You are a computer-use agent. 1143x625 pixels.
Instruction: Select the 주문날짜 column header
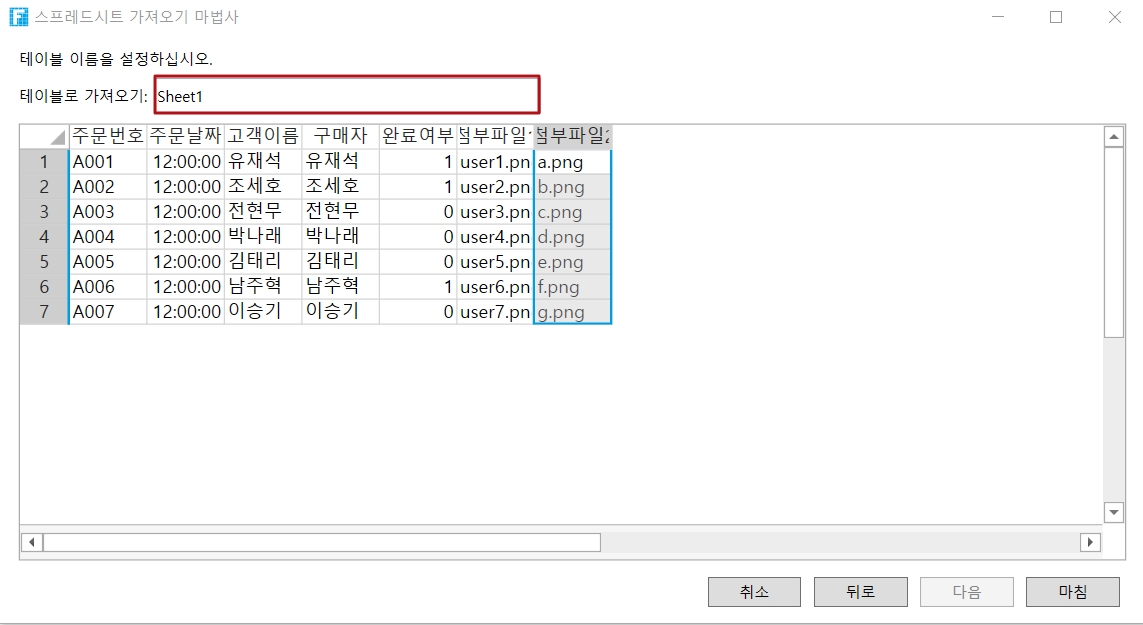[185, 136]
